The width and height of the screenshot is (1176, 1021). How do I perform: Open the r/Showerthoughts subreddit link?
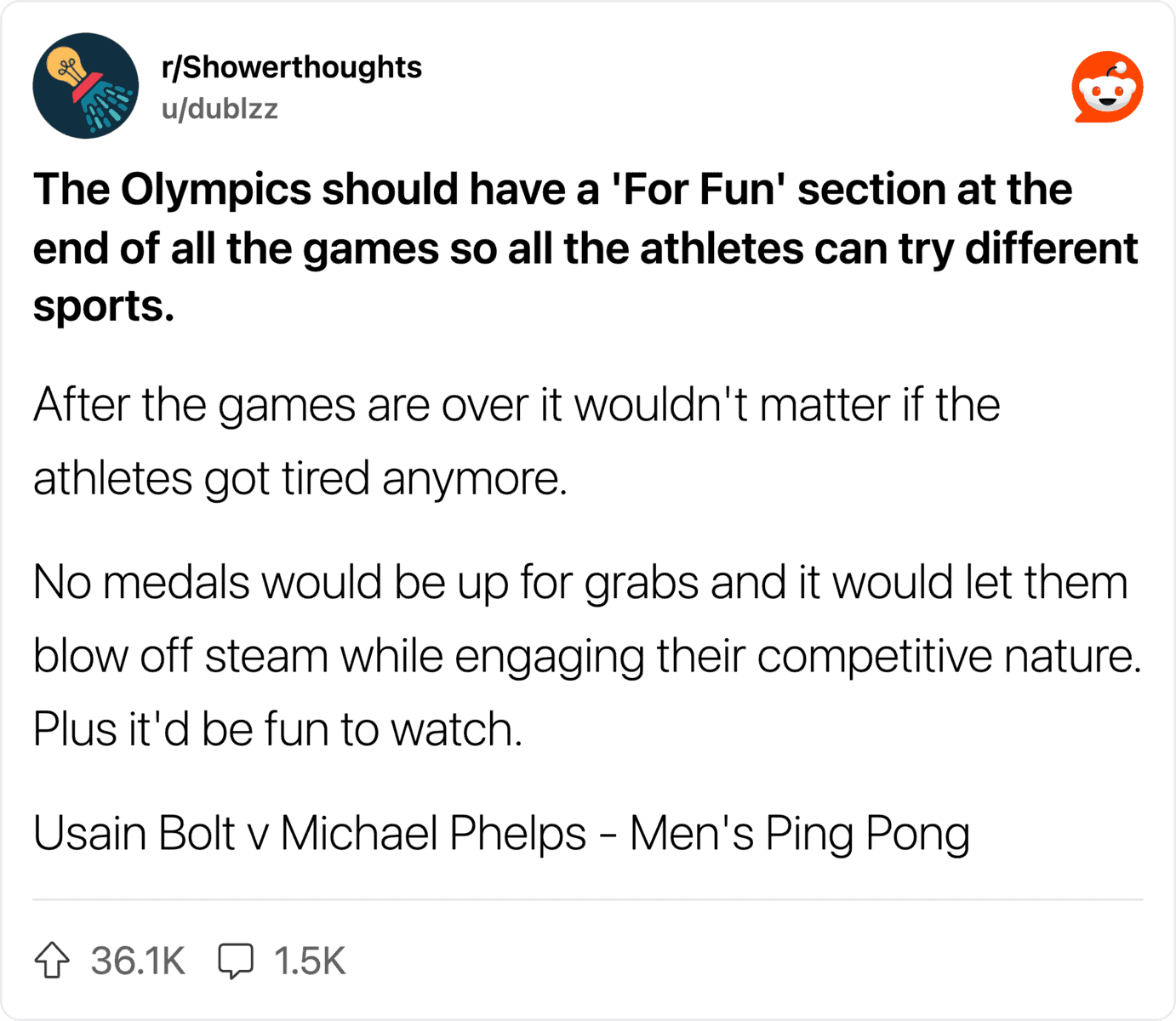click(291, 67)
